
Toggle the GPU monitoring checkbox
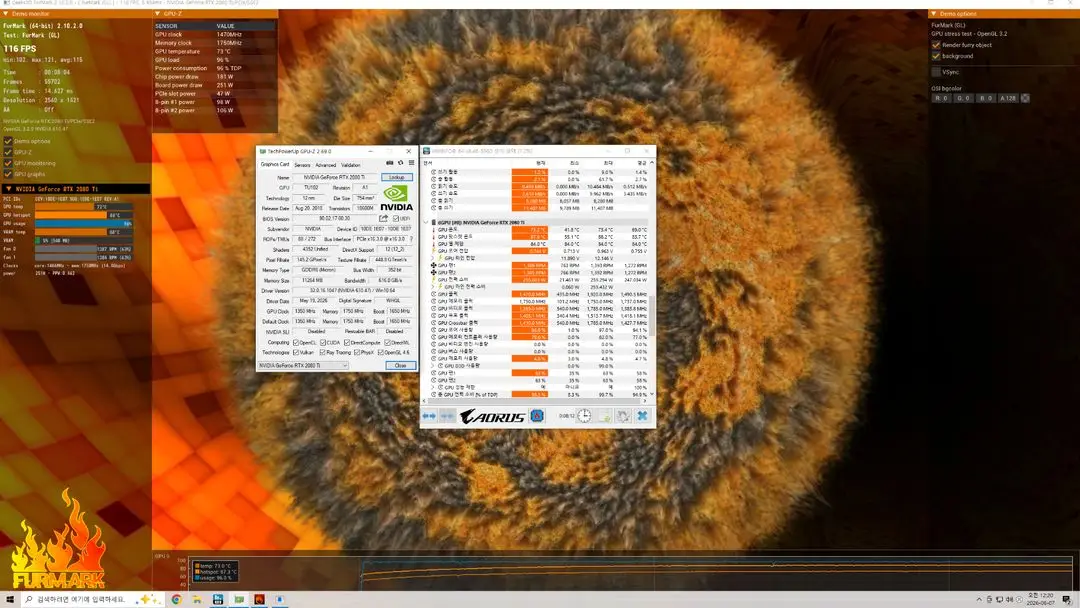[8, 163]
